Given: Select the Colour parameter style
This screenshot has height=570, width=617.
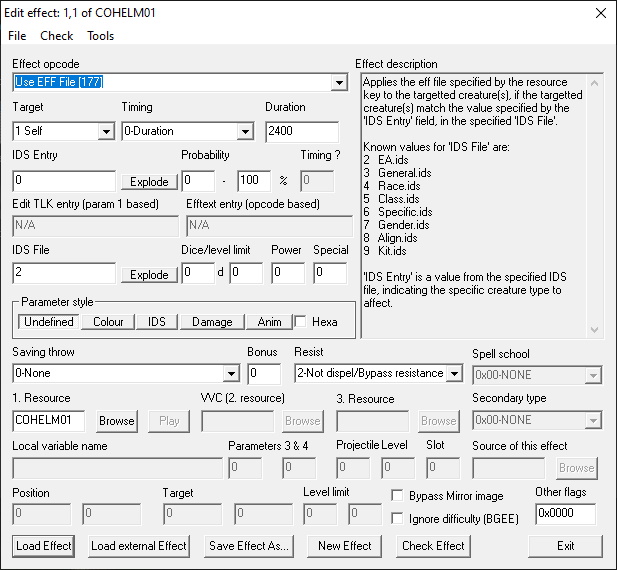Looking at the screenshot, I should coord(108,322).
